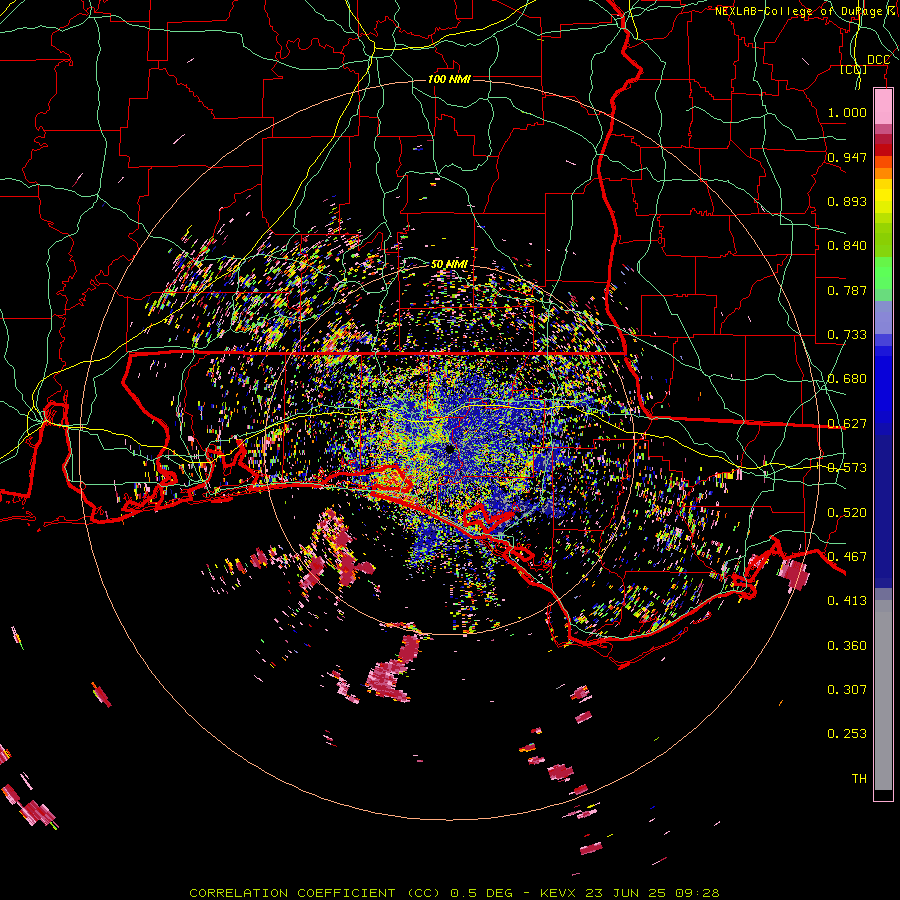This screenshot has height=900, width=900.
Task: Click the black radar site dot at center
Action: point(449,449)
